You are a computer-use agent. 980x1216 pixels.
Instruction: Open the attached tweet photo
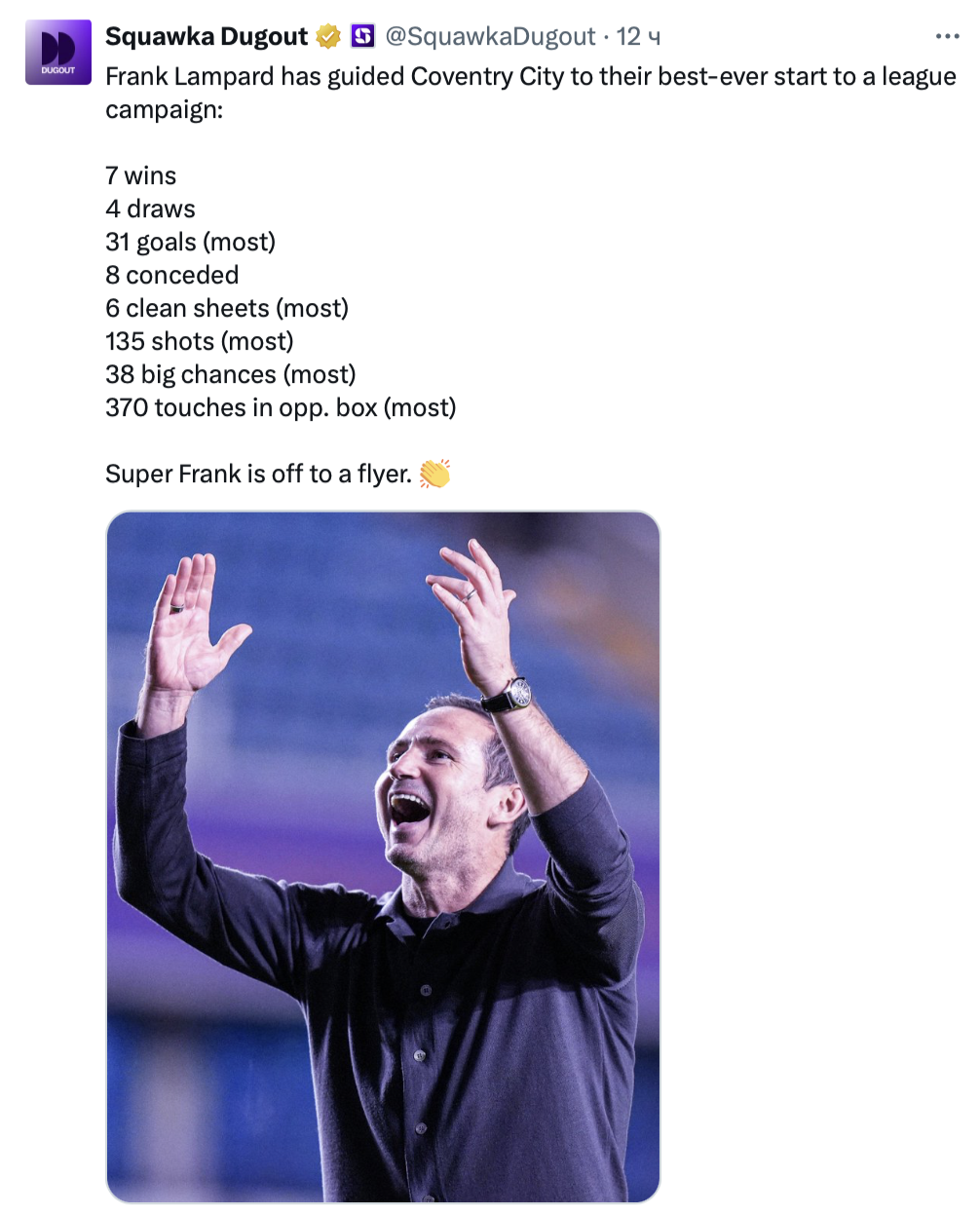click(383, 856)
